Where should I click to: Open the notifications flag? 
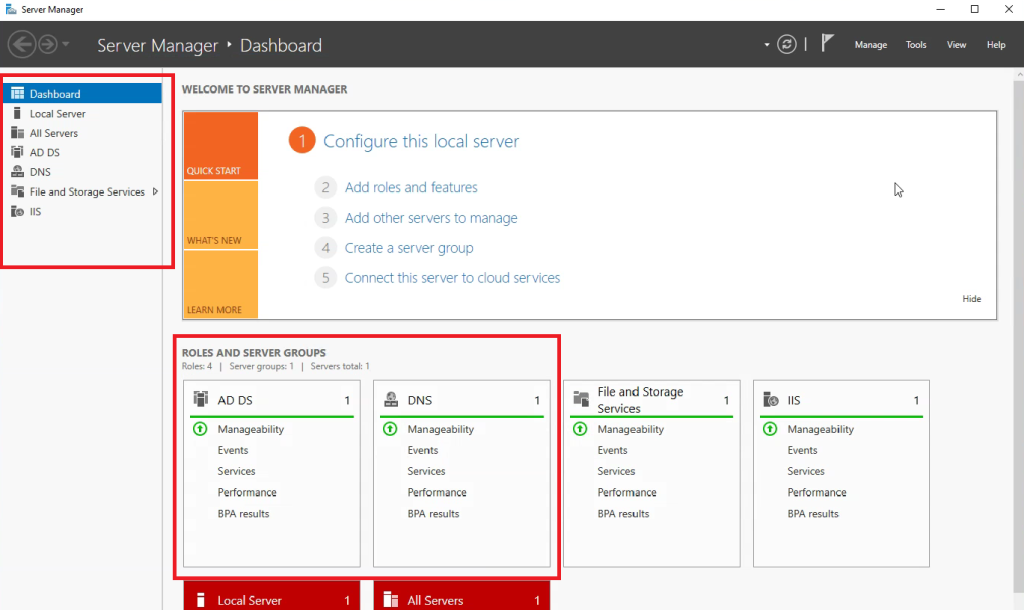pos(827,43)
